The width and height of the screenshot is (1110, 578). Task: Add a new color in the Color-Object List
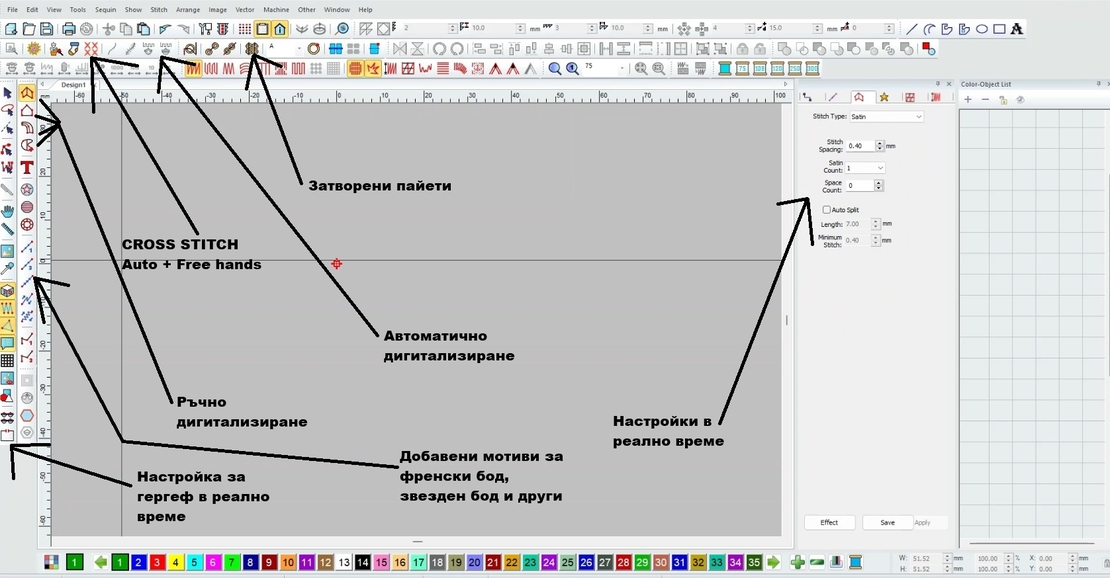click(968, 100)
